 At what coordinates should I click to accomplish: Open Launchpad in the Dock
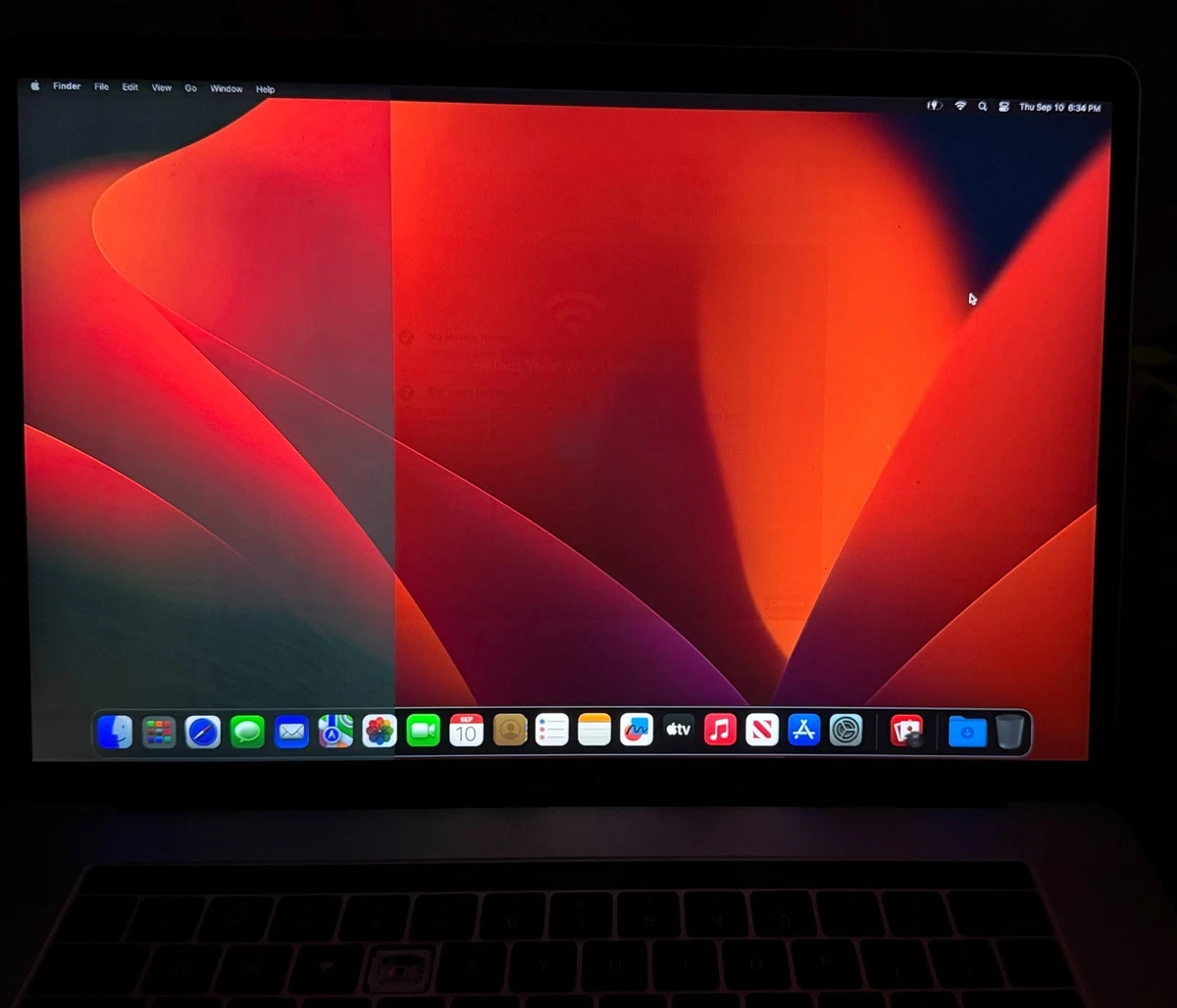point(159,731)
